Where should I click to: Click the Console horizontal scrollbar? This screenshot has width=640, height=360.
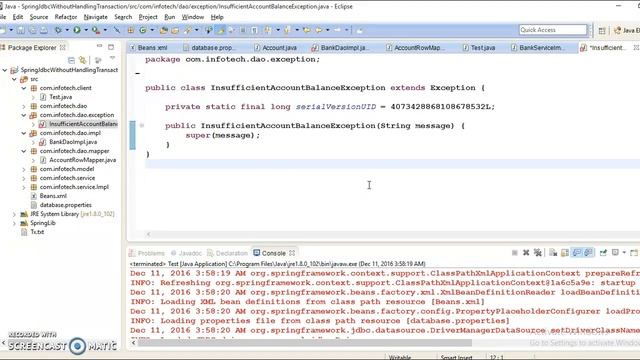(x=304, y=343)
